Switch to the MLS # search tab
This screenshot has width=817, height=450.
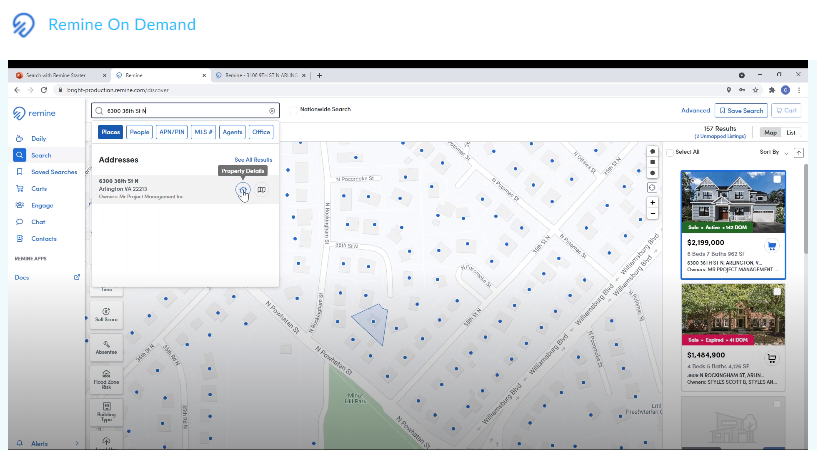click(203, 132)
